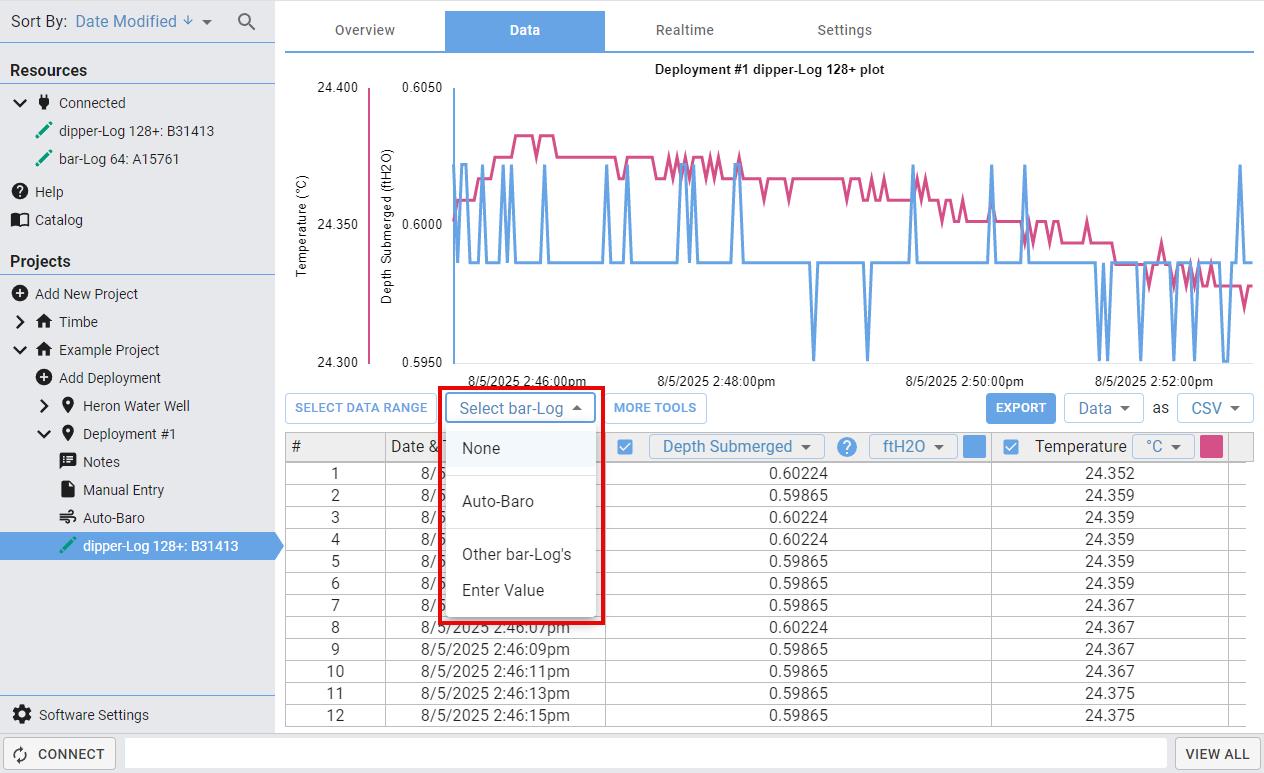Open the Settings tab
This screenshot has height=773, width=1264.
(845, 30)
